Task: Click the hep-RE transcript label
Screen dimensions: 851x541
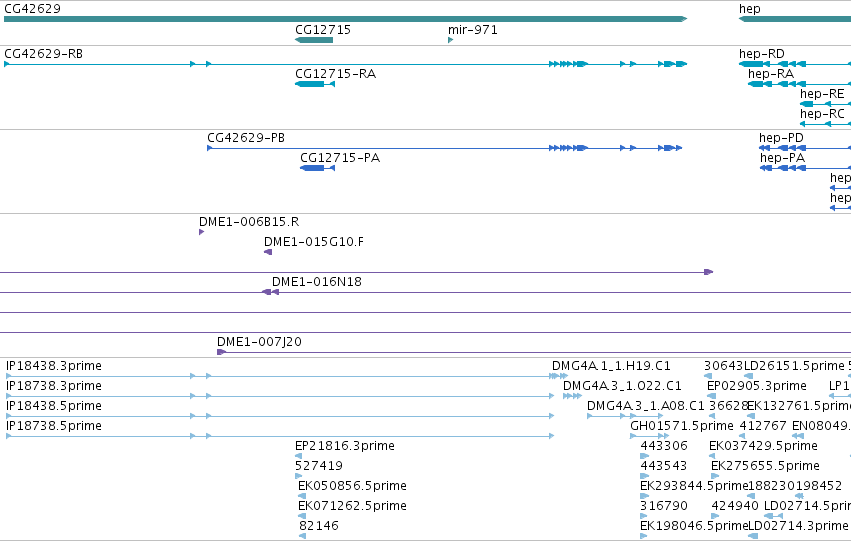Action: pyautogui.click(x=822, y=94)
